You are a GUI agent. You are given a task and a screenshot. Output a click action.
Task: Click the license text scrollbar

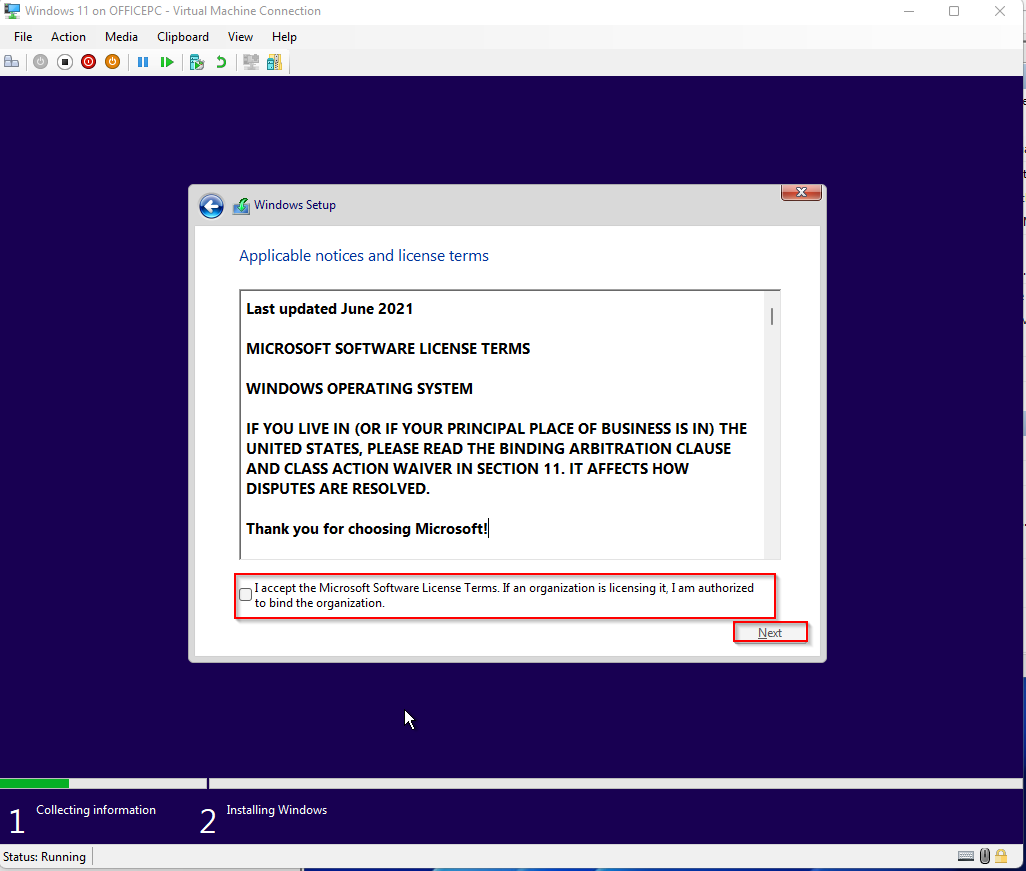(771, 318)
